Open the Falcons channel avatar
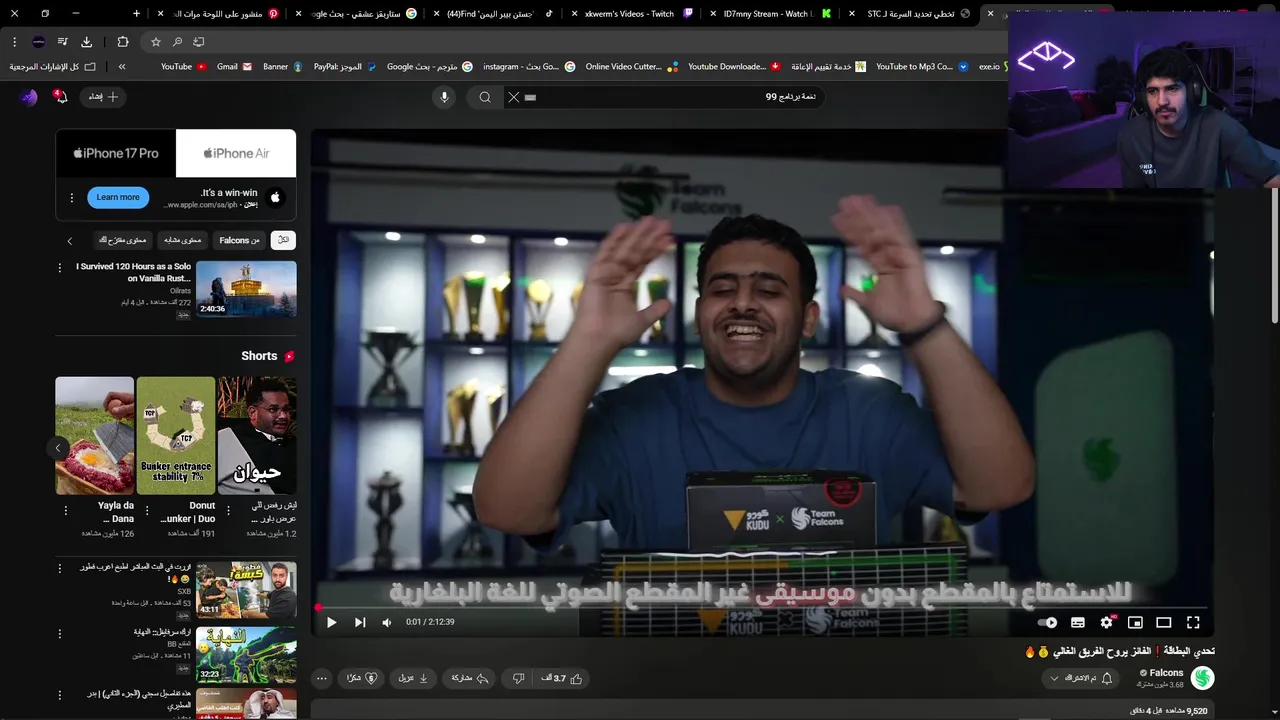The image size is (1280, 720). [x=1202, y=678]
